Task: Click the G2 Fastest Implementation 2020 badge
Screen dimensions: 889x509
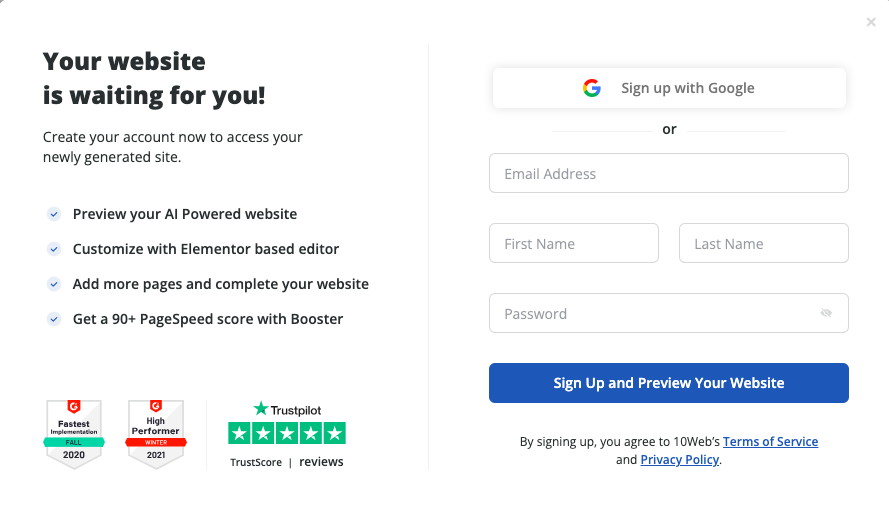Action: point(74,434)
